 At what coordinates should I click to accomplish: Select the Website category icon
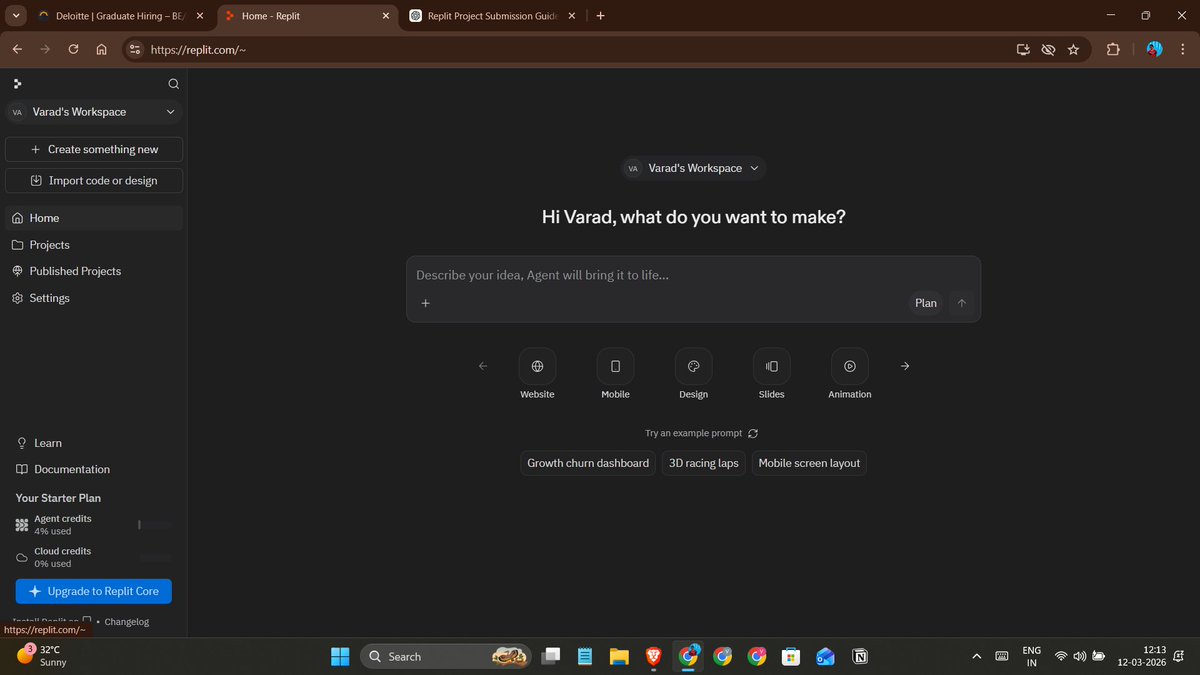tap(537, 366)
